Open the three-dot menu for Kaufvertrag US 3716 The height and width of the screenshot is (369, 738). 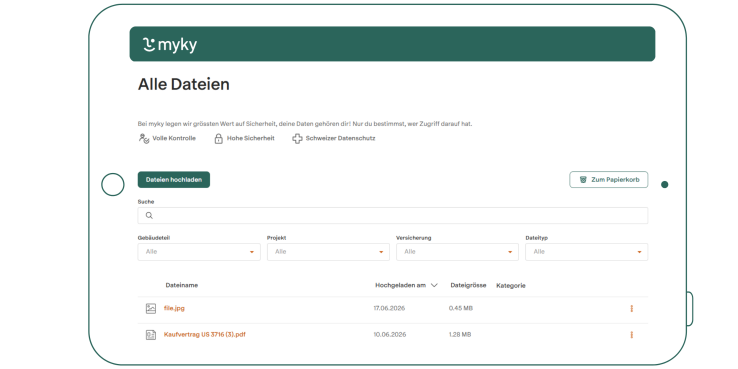[x=632, y=335]
